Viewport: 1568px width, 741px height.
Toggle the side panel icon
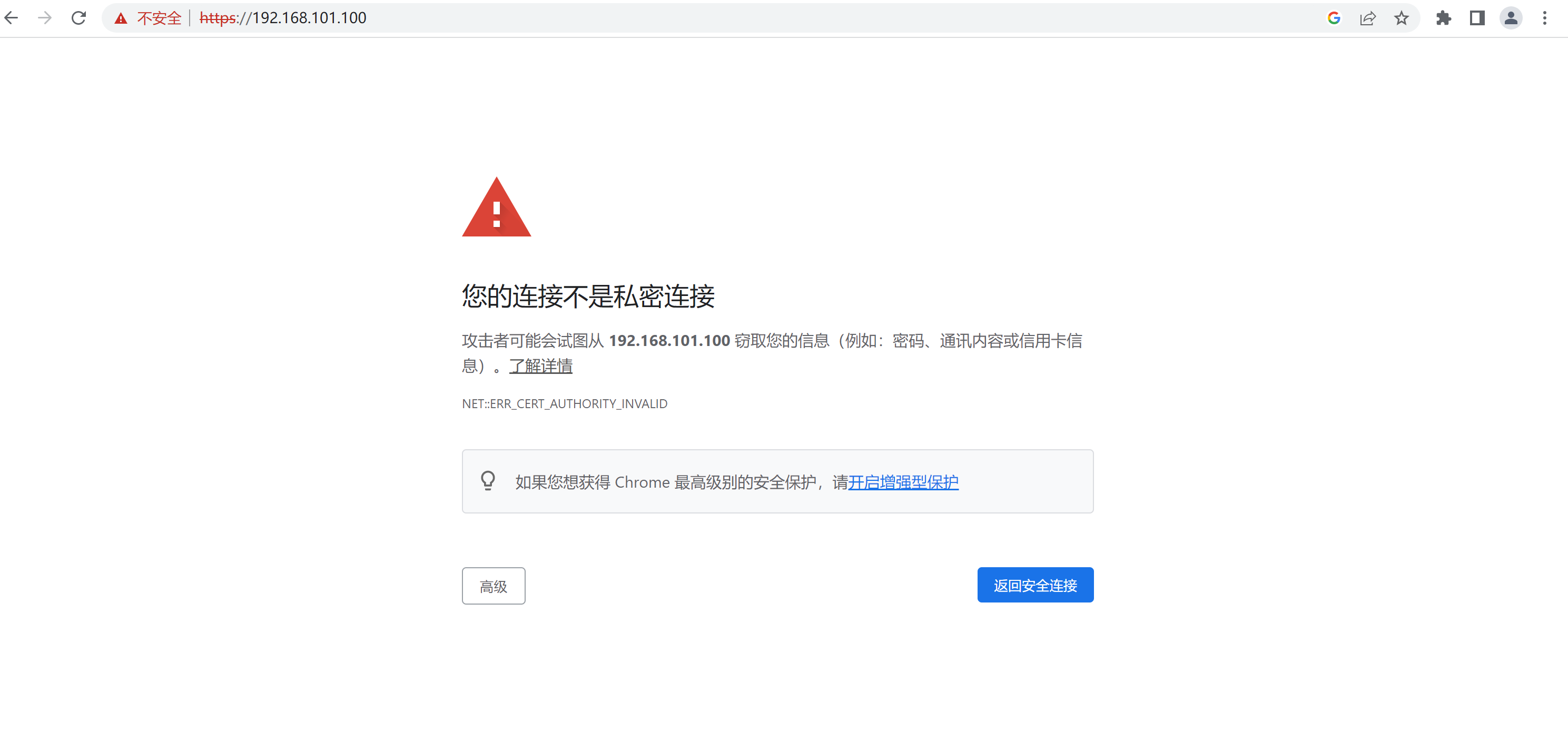click(1477, 18)
